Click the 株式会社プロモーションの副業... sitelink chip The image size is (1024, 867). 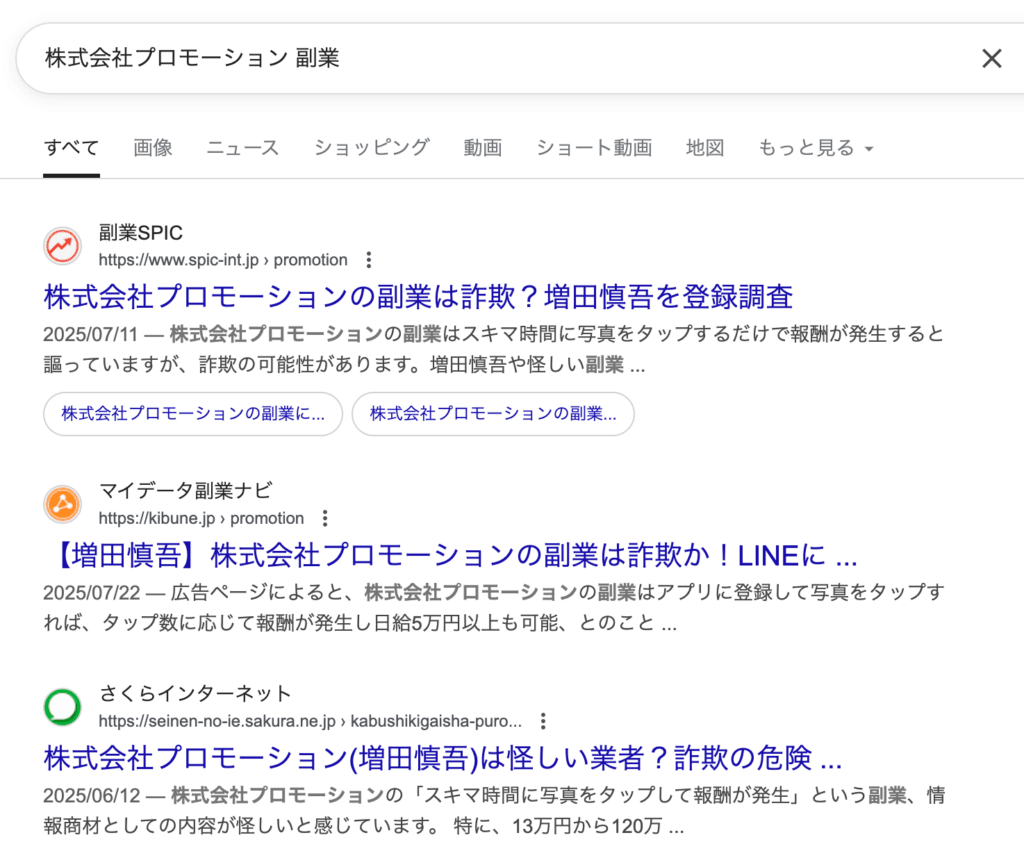pyautogui.click(x=493, y=414)
